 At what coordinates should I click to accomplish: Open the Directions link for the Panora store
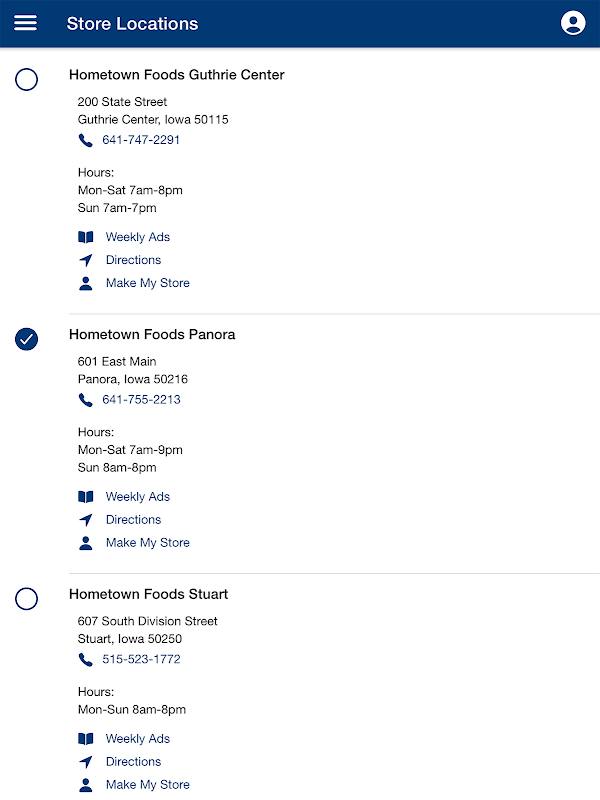pos(133,520)
